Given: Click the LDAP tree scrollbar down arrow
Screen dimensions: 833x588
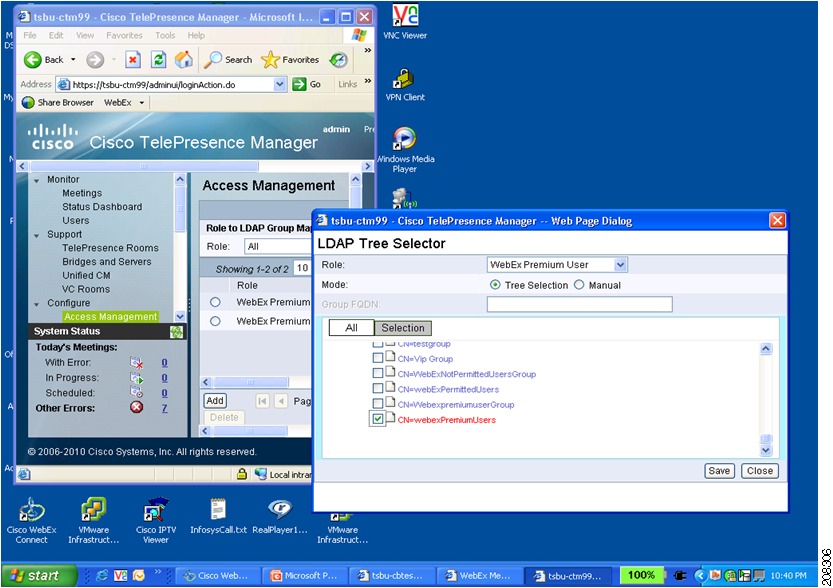Looking at the screenshot, I should click(x=766, y=450).
